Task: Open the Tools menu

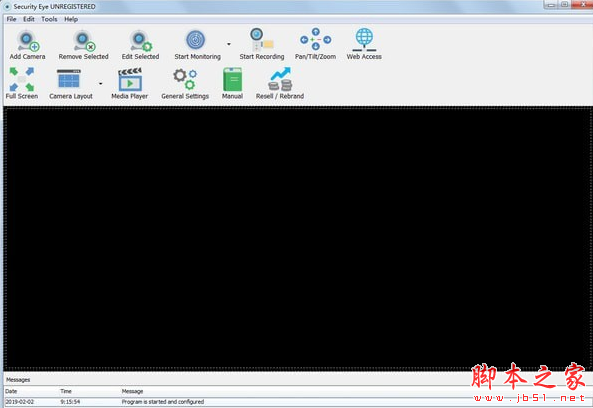Action: click(49, 19)
